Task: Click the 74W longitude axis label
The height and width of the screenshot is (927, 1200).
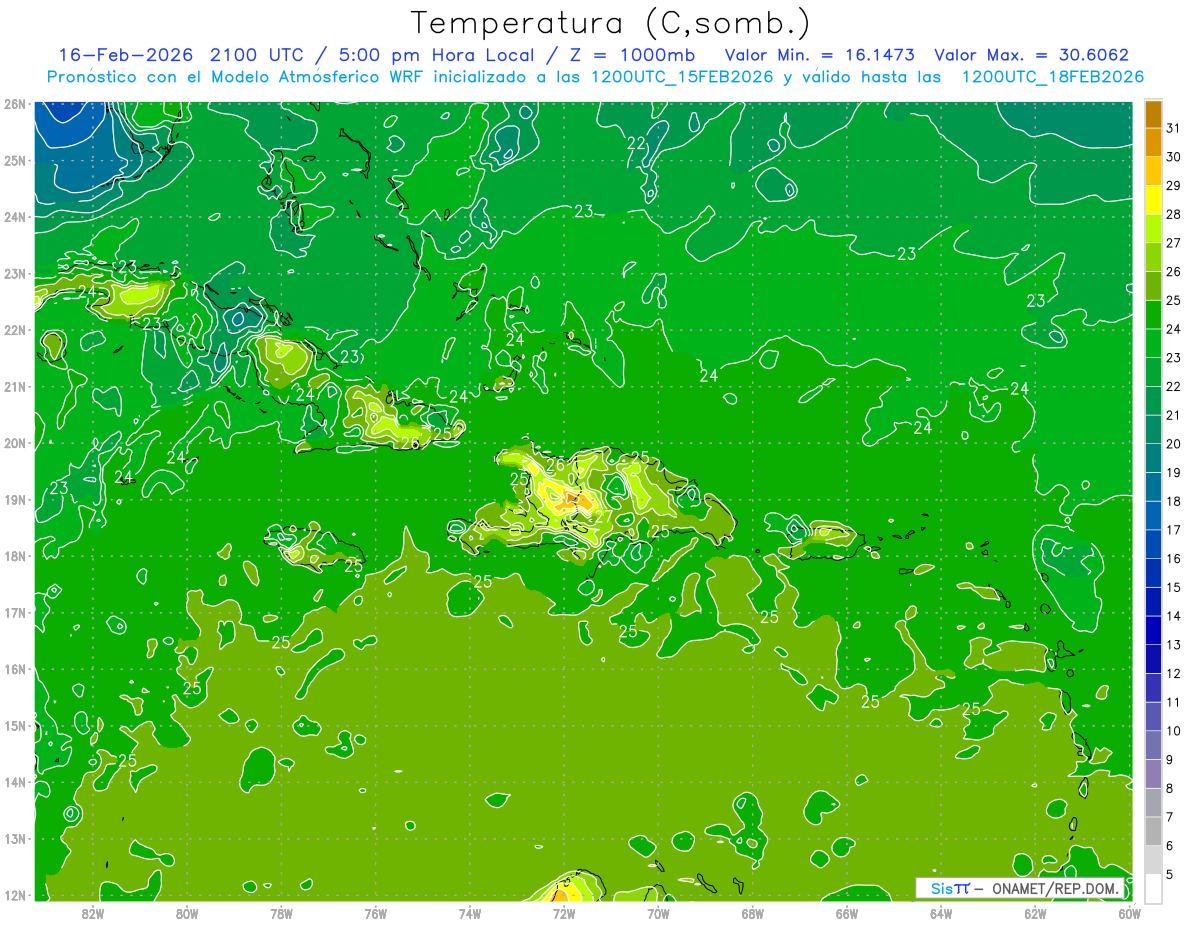Action: tap(469, 913)
